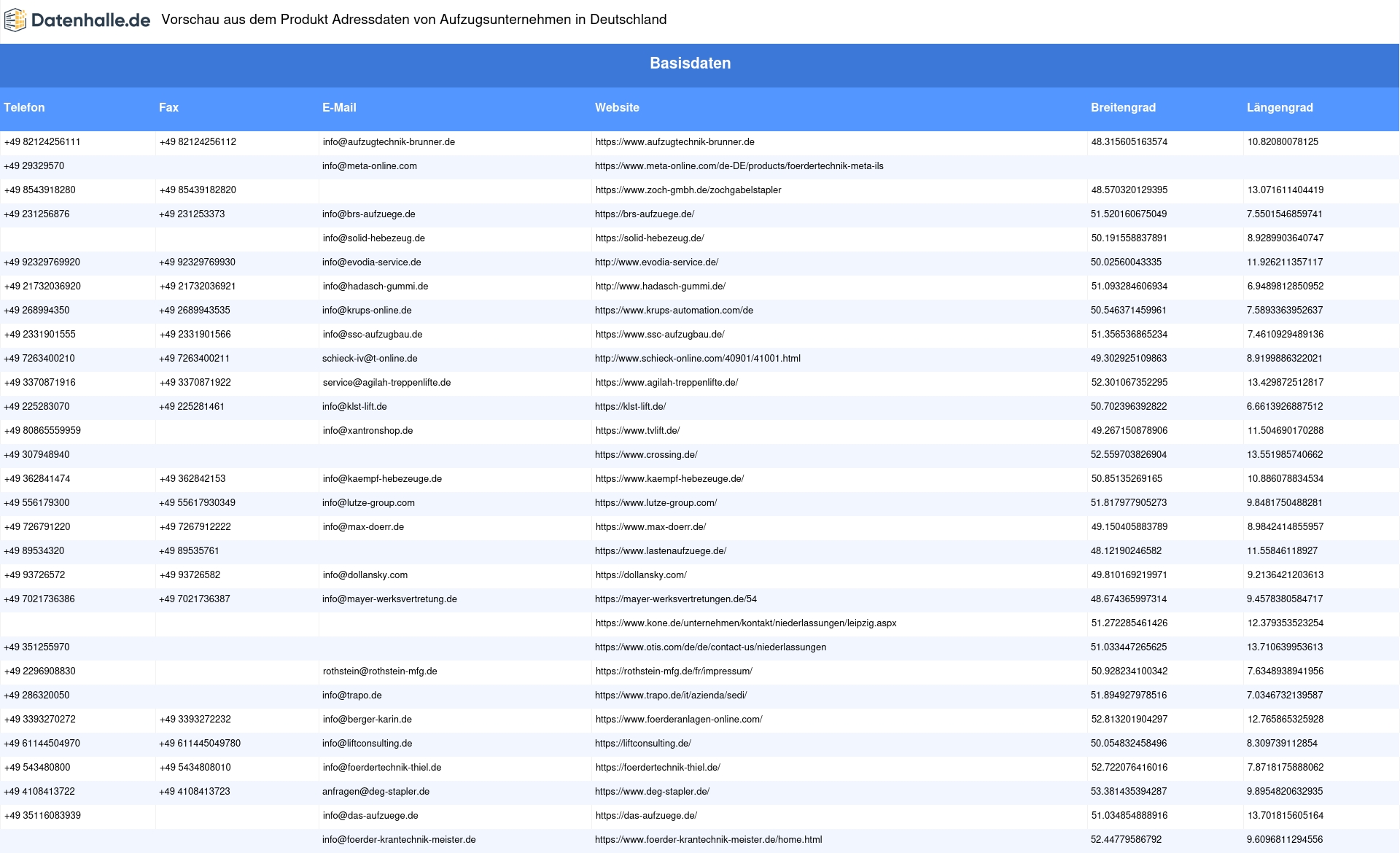
Task: Select email info@meta-online.com
Action: 370,166
